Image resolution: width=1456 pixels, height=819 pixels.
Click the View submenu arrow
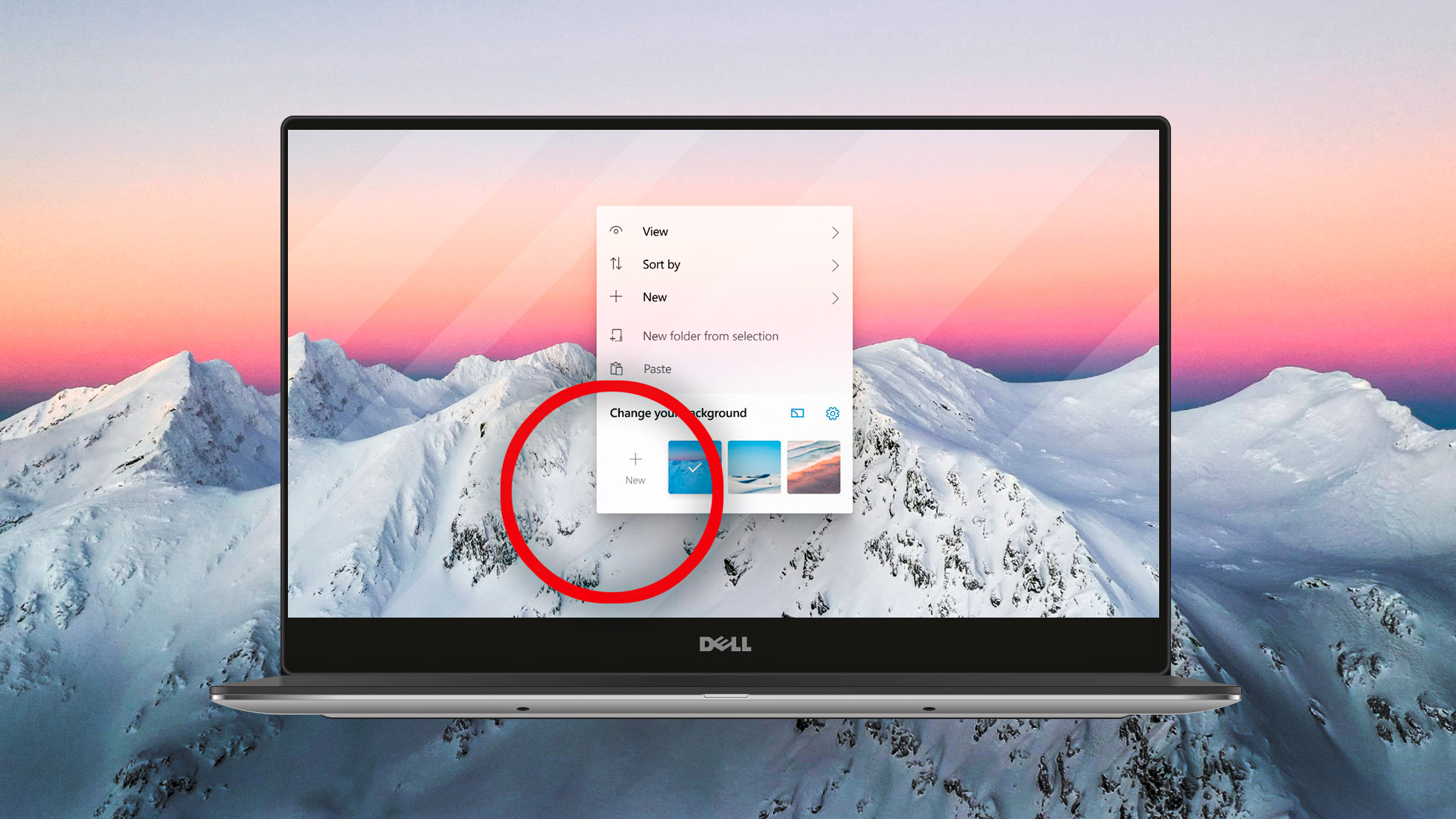[834, 231]
